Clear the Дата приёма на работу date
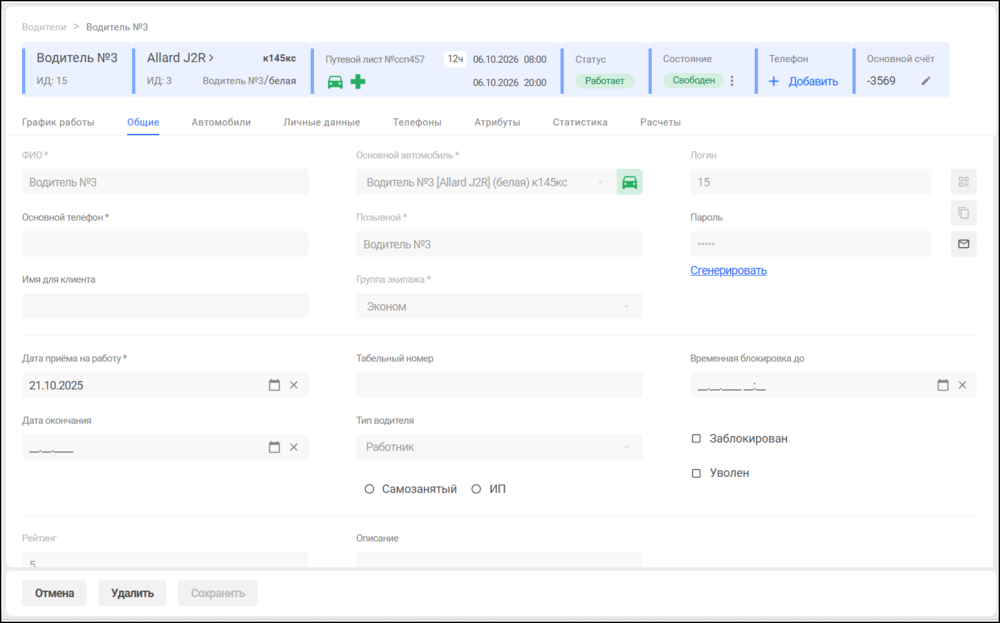 [294, 385]
